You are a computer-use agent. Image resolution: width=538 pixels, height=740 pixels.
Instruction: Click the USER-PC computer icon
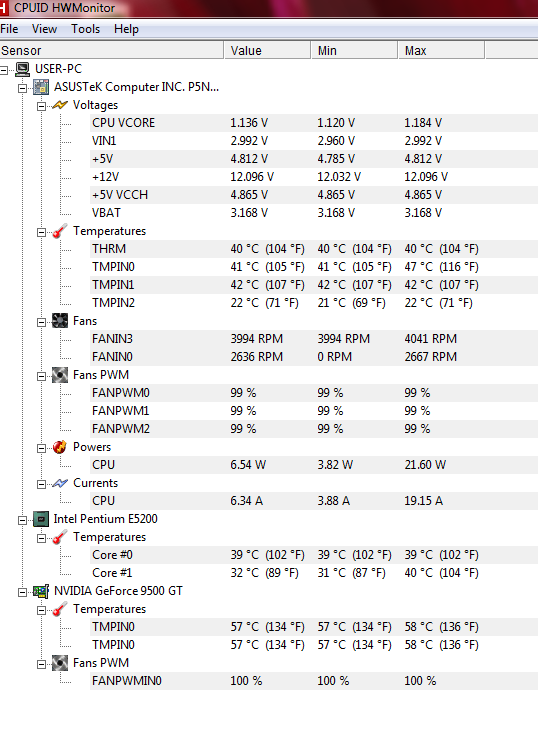23,69
